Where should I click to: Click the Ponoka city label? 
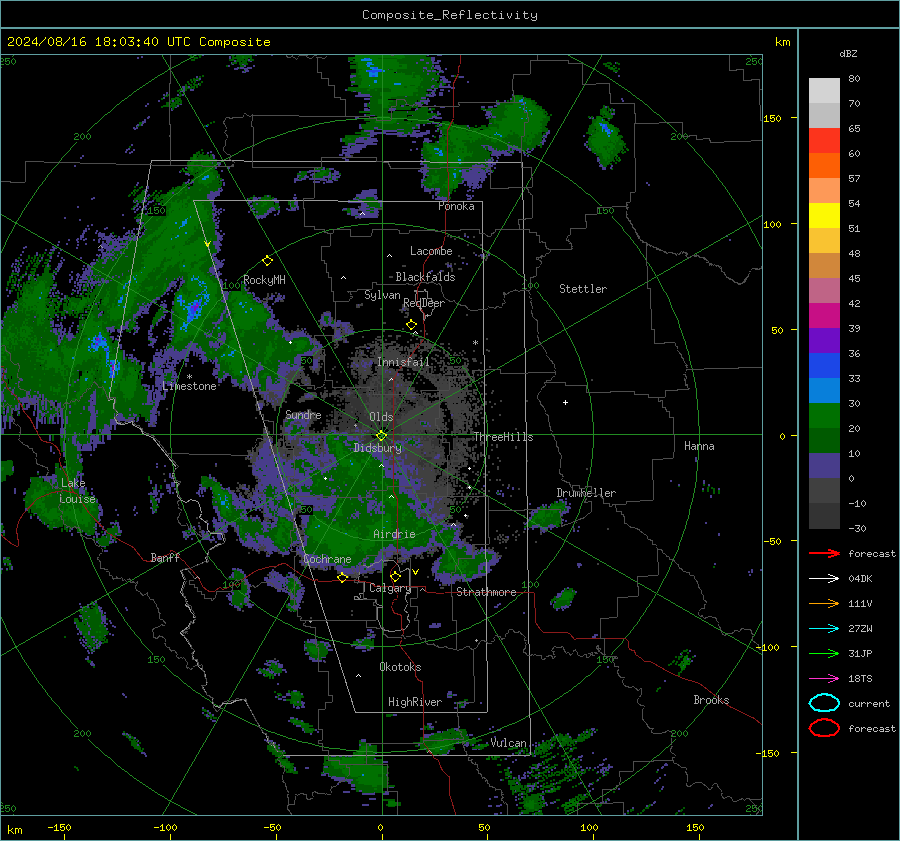point(456,206)
